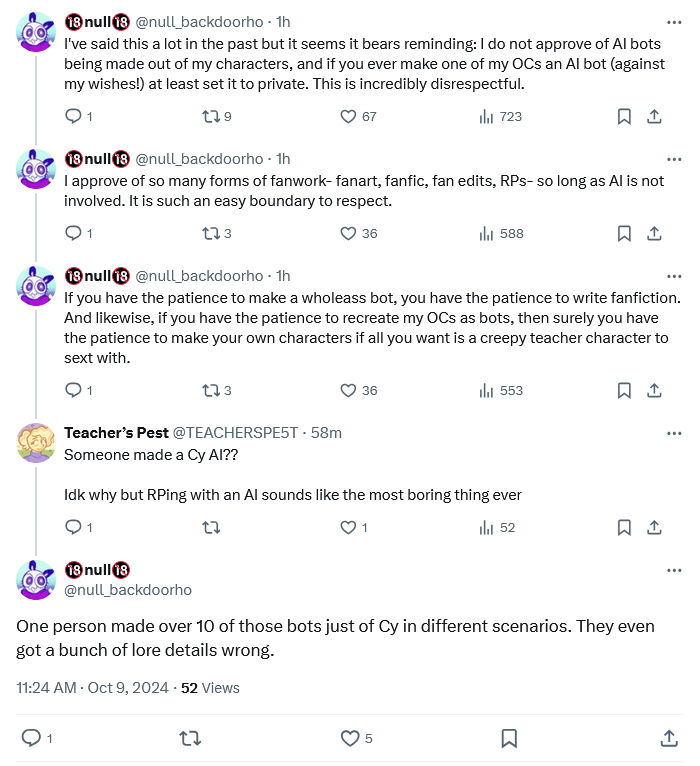This screenshot has height=766, width=700.
Task: Click null's avatar on the main tweet
Action: coord(36,581)
